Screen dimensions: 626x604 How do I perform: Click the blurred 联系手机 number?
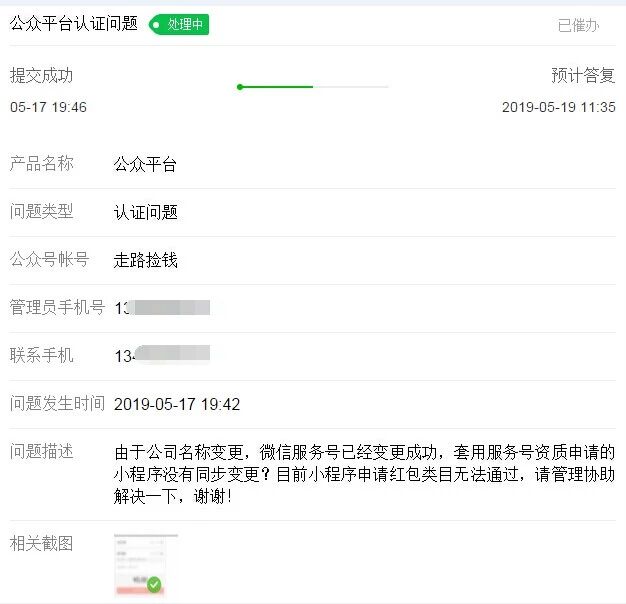162,355
